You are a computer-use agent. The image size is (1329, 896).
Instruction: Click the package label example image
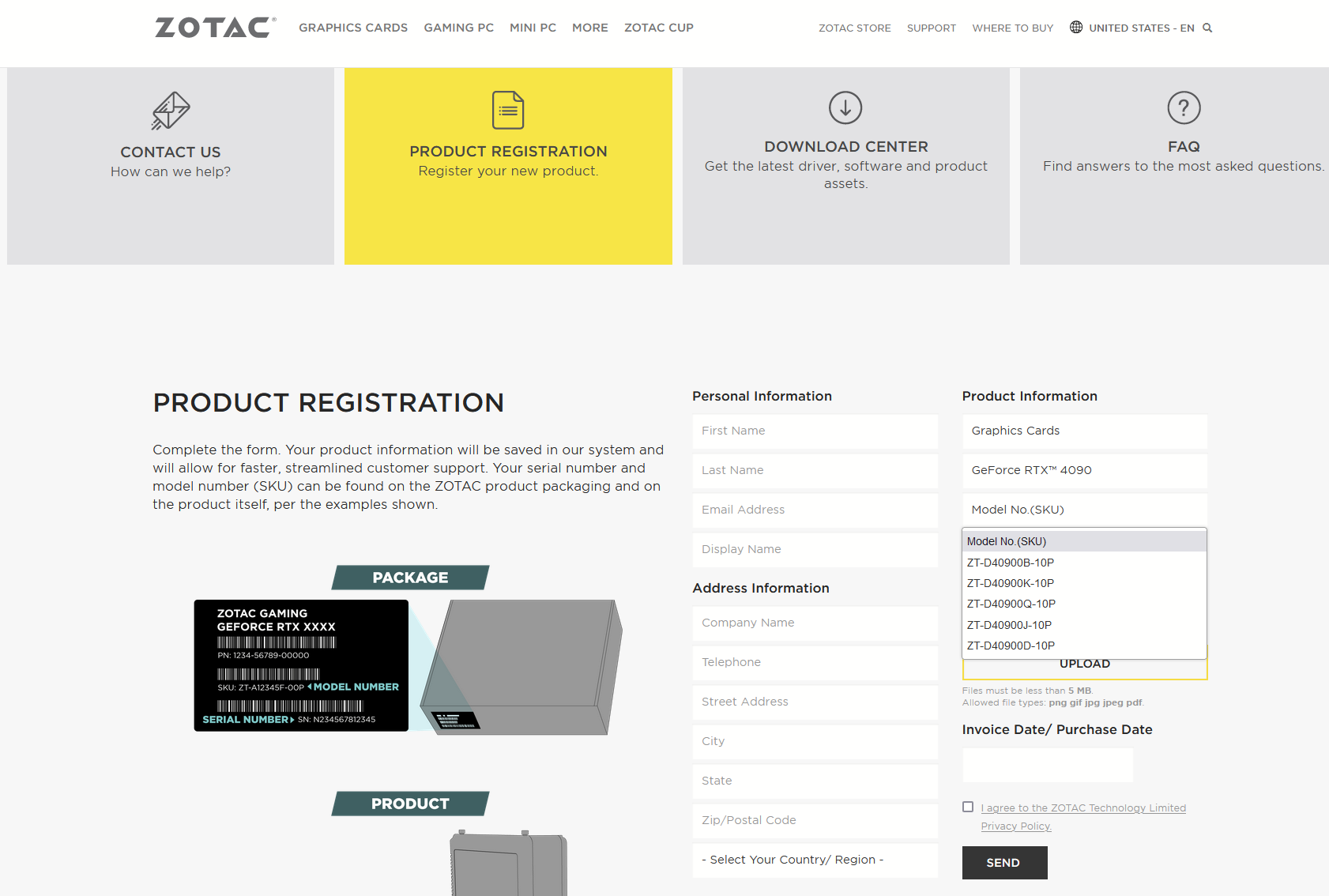[x=301, y=665]
